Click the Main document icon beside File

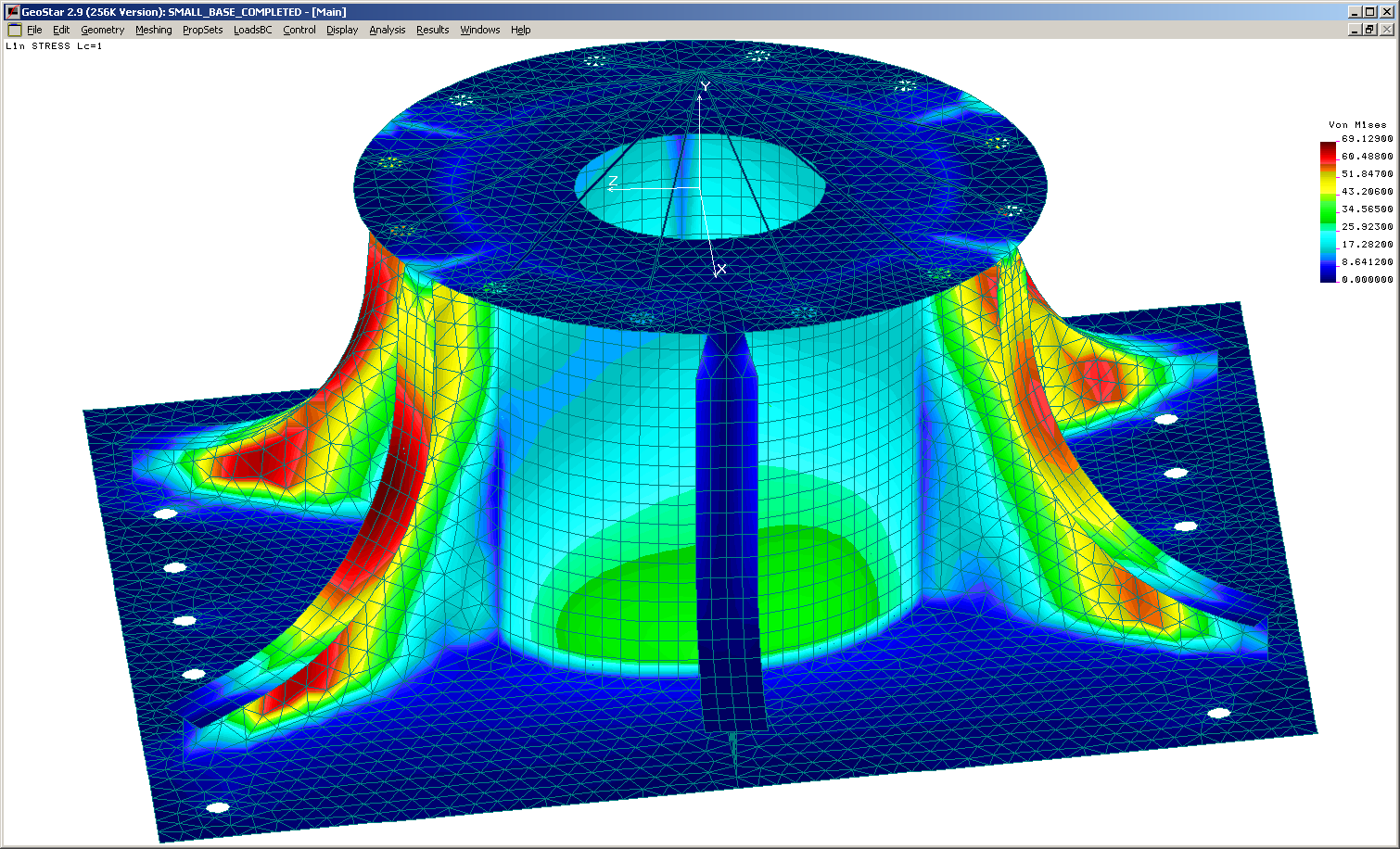coord(14,30)
